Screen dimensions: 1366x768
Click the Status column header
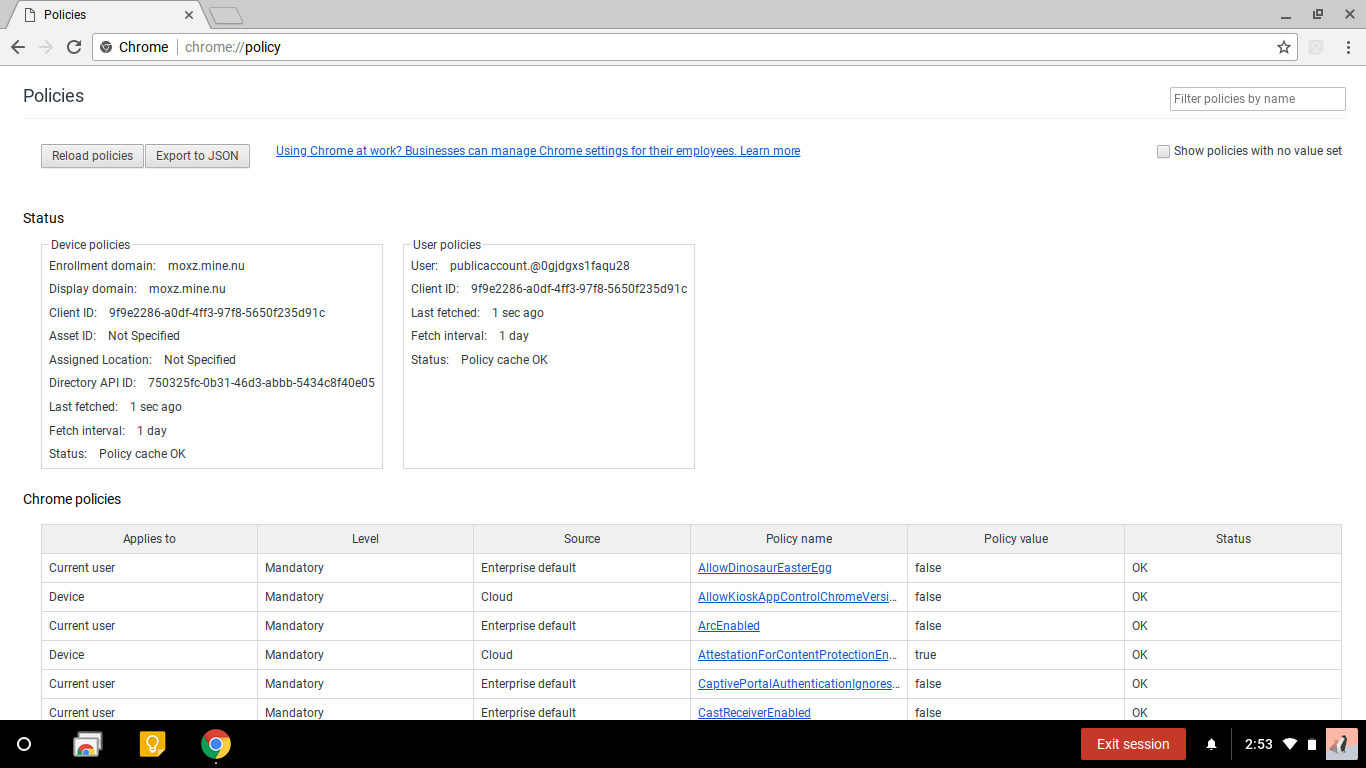point(1233,539)
